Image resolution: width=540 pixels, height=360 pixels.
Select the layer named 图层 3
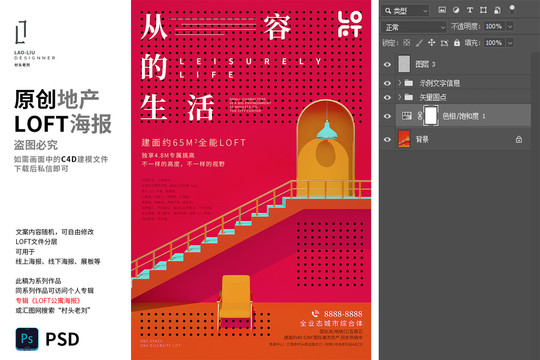425,64
